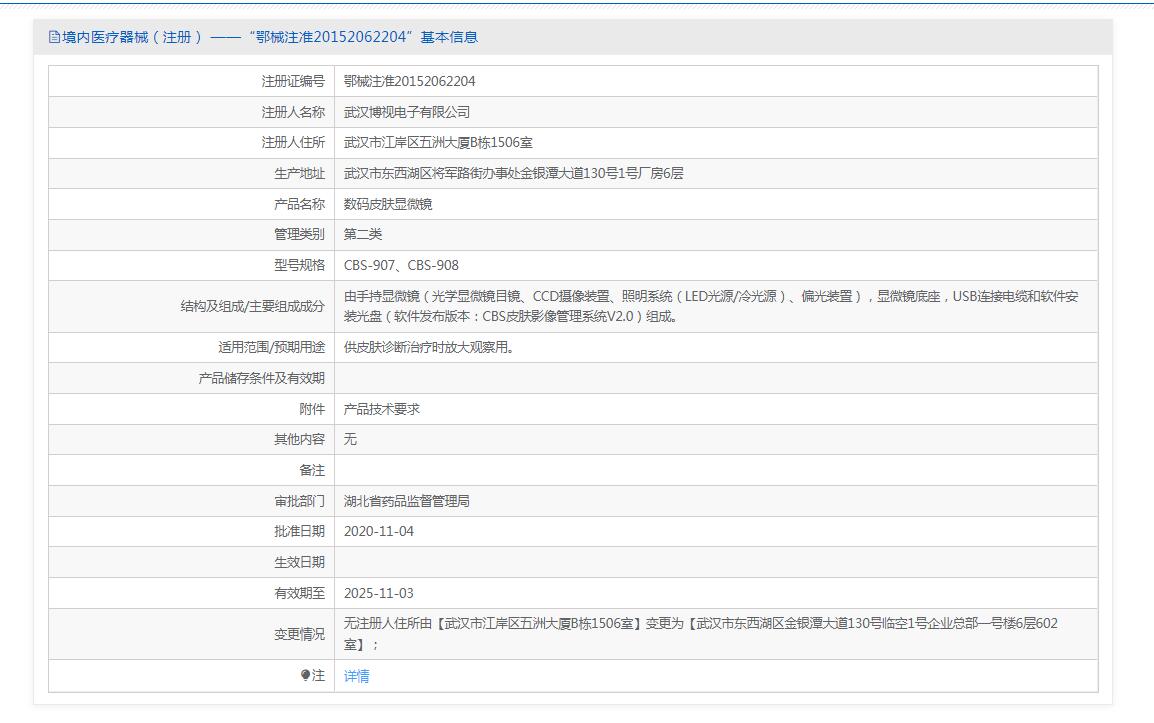Click management class value 第二类

[363, 234]
